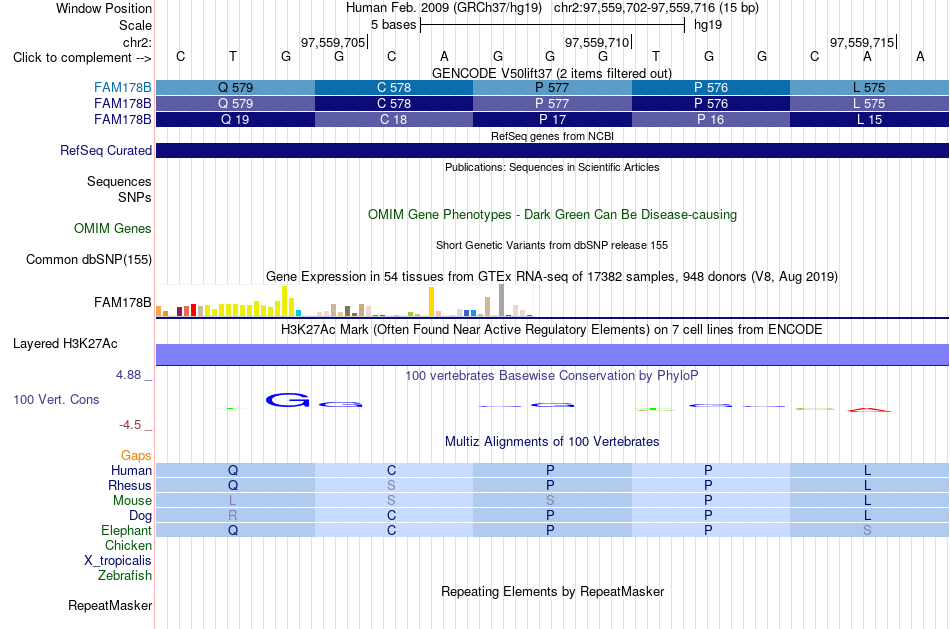Screen dimensions: 950x629
Task: Click the -4.5 PhyloP lower axis value
Action: pyautogui.click(x=130, y=425)
